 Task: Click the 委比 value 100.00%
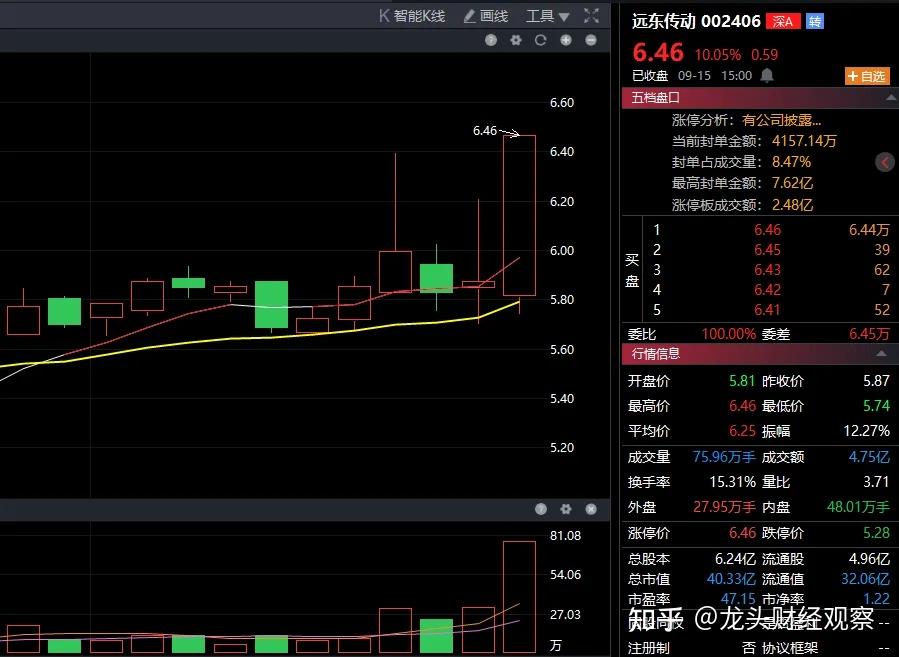click(x=728, y=334)
